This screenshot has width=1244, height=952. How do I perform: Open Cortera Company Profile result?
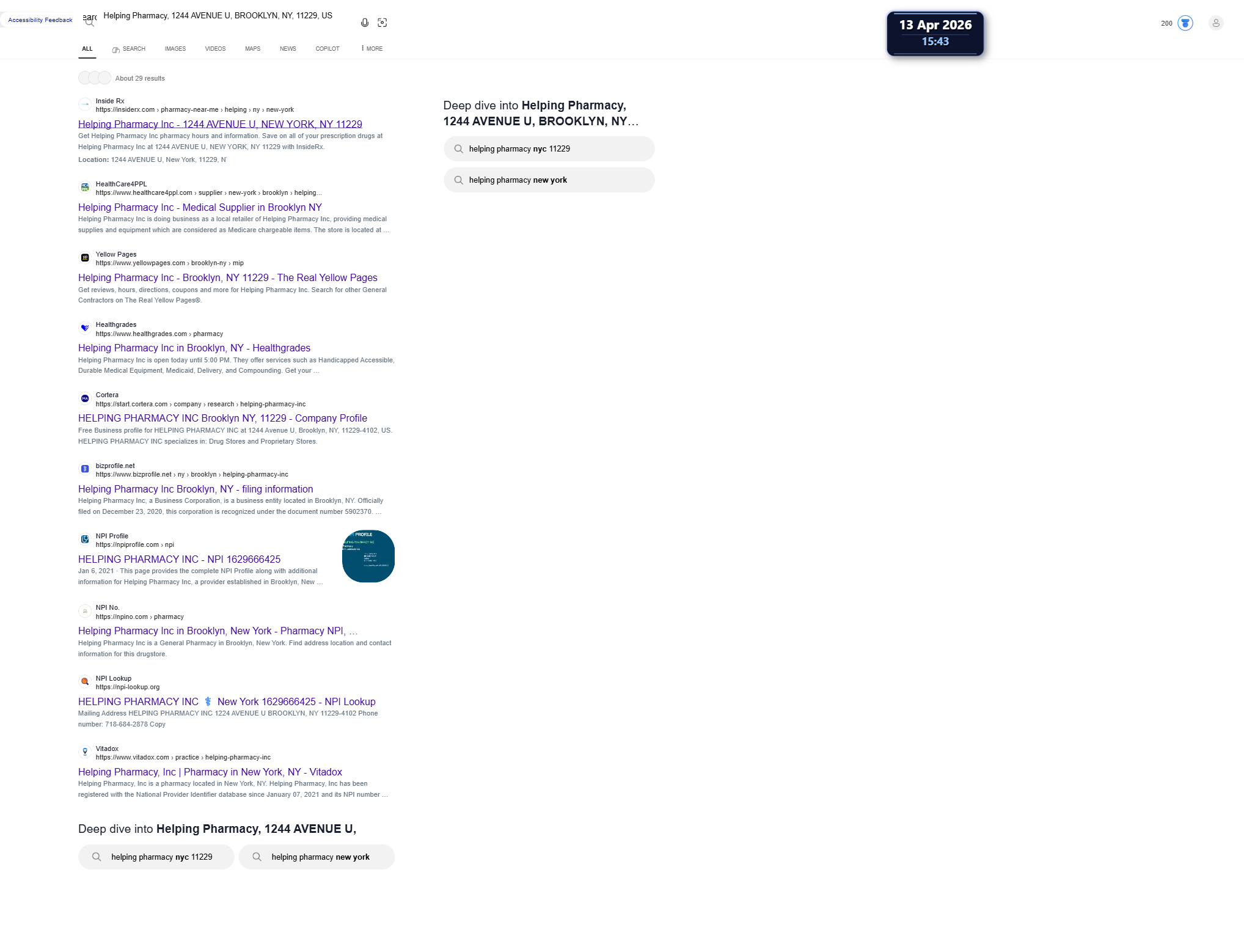(x=222, y=419)
